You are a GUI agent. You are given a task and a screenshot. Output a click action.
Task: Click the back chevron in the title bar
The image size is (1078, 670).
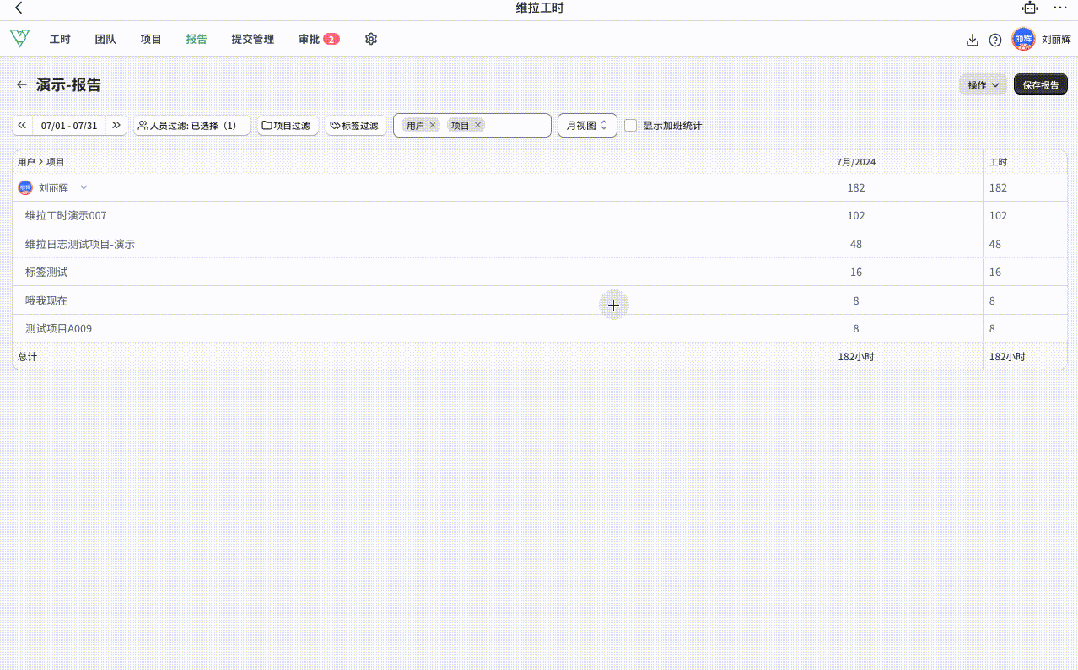[19, 8]
